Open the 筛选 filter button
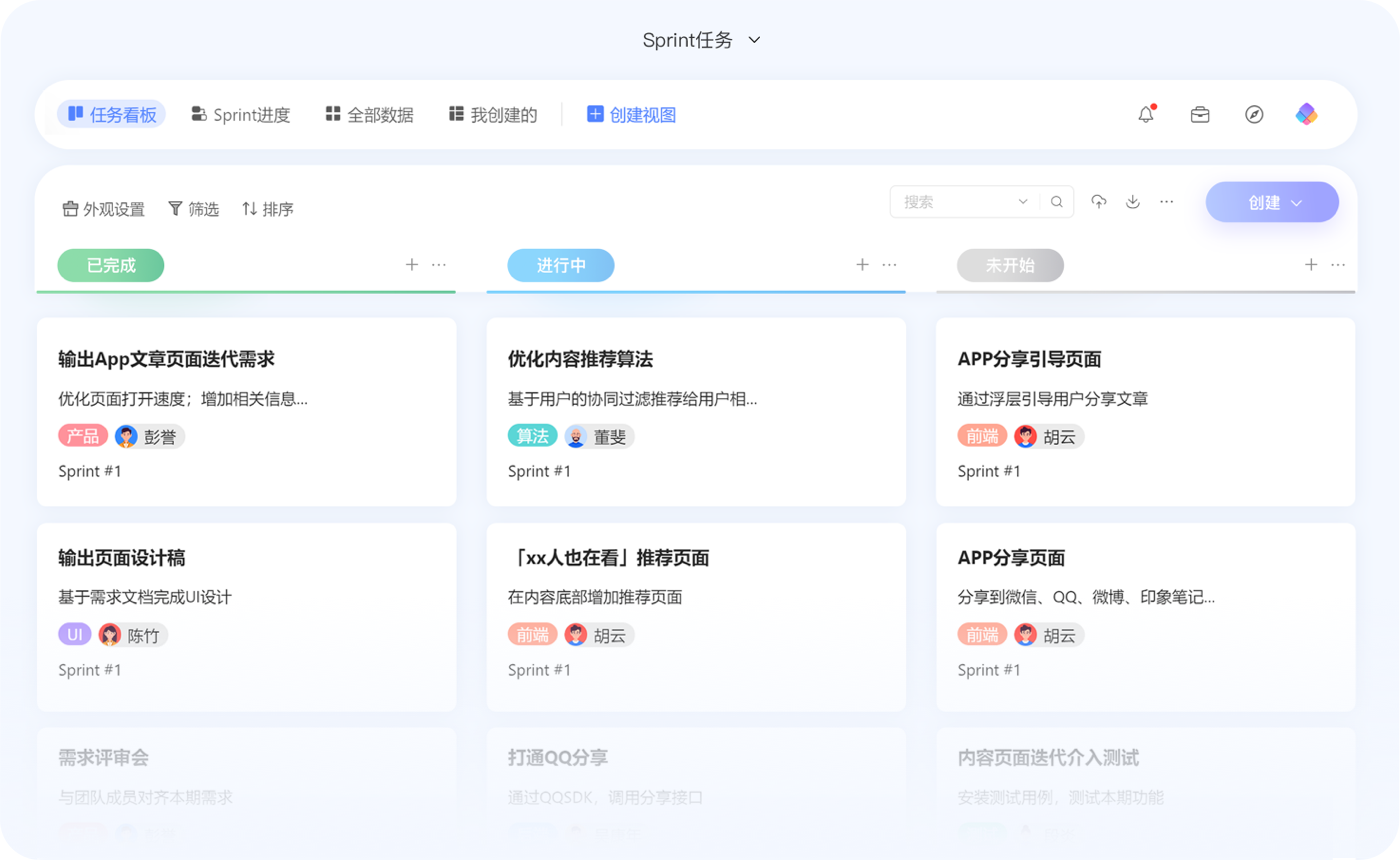The height and width of the screenshot is (860, 1400). [193, 209]
